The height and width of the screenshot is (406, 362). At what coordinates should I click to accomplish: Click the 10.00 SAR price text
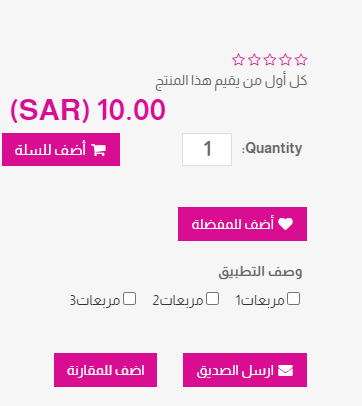[88, 110]
